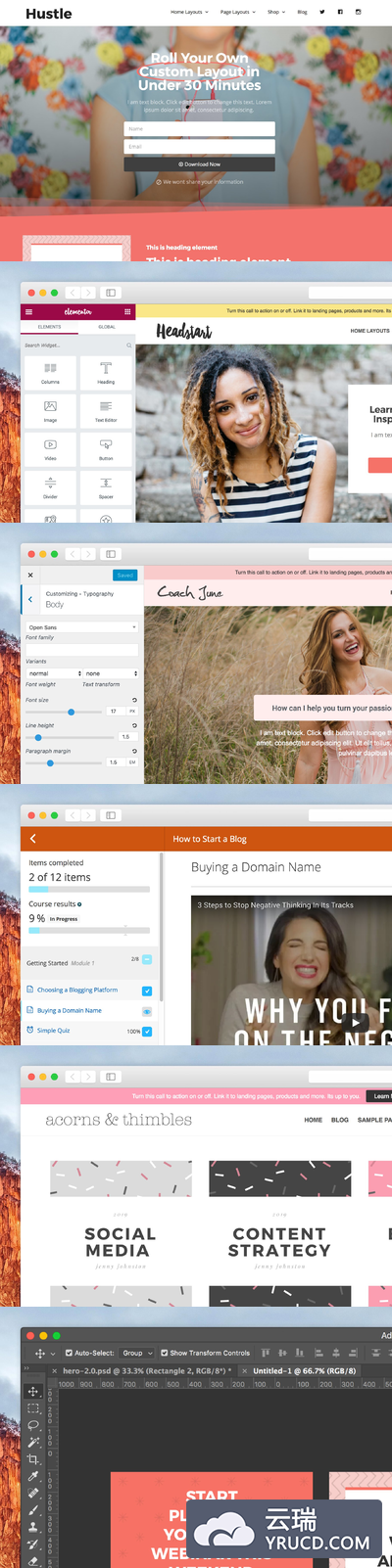The image size is (392, 1568).
Task: Toggle the eye icon for Buying a Domain Name
Action: (147, 1011)
